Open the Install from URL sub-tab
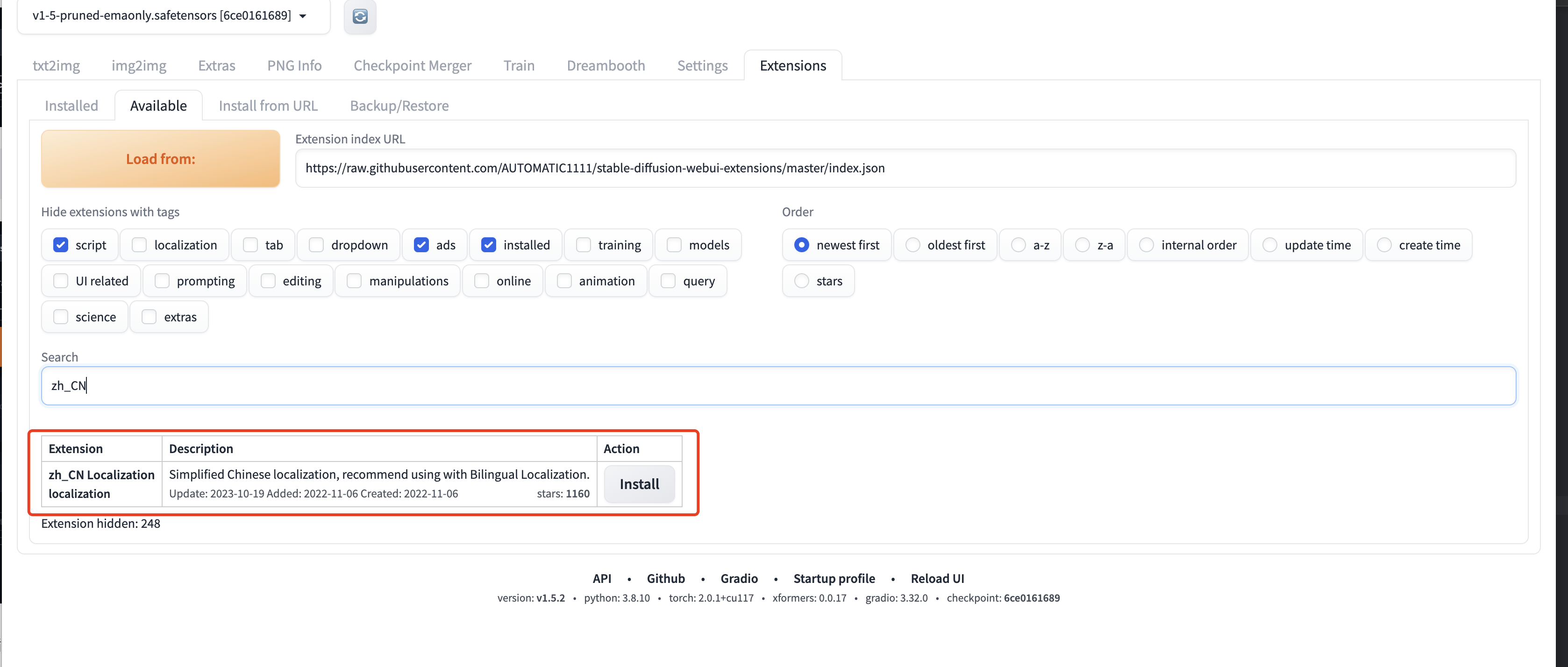Screen dimensions: 1568x667 coord(268,106)
